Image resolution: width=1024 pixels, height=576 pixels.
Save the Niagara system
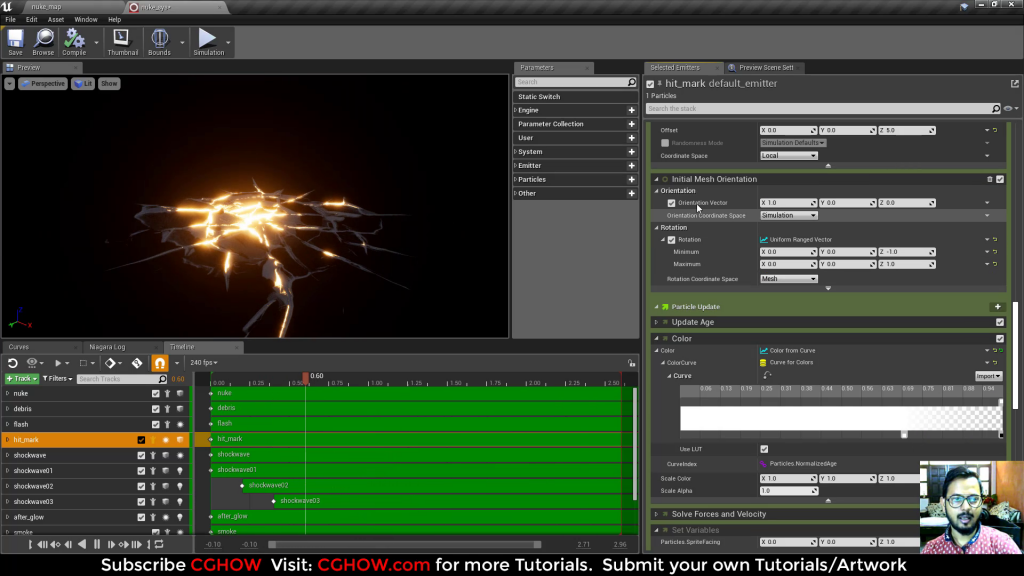pyautogui.click(x=15, y=40)
